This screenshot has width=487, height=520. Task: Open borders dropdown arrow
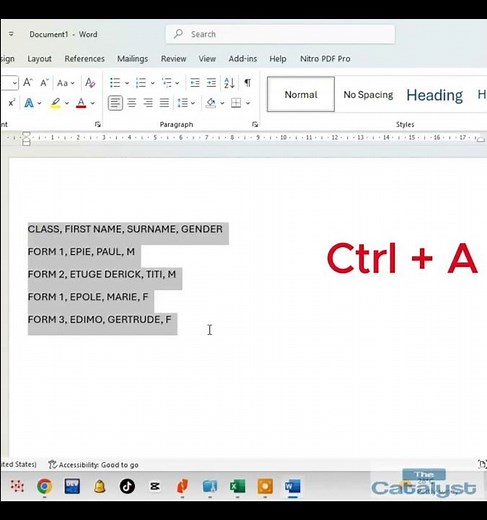pyautogui.click(x=248, y=103)
